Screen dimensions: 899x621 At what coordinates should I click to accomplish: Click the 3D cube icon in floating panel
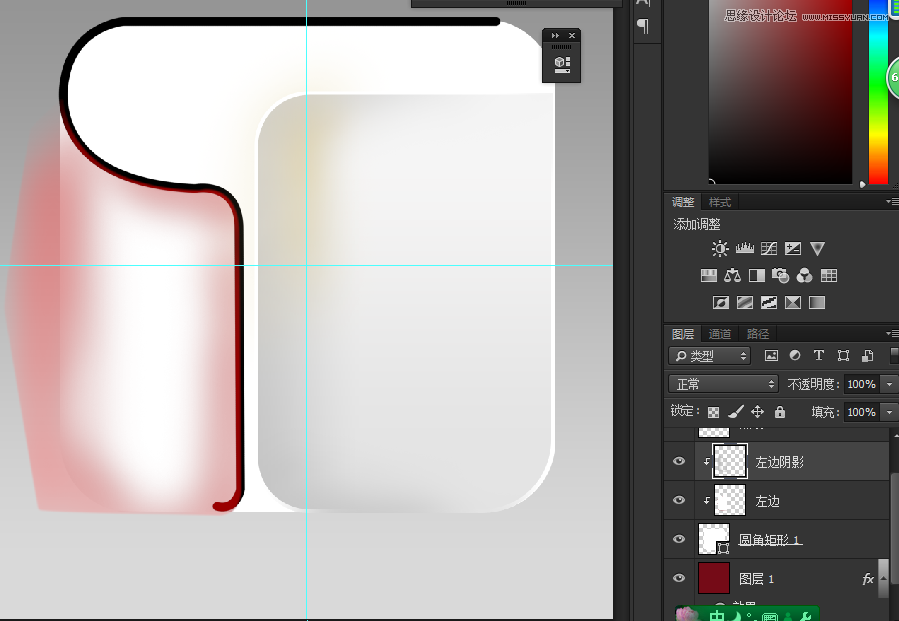[562, 64]
